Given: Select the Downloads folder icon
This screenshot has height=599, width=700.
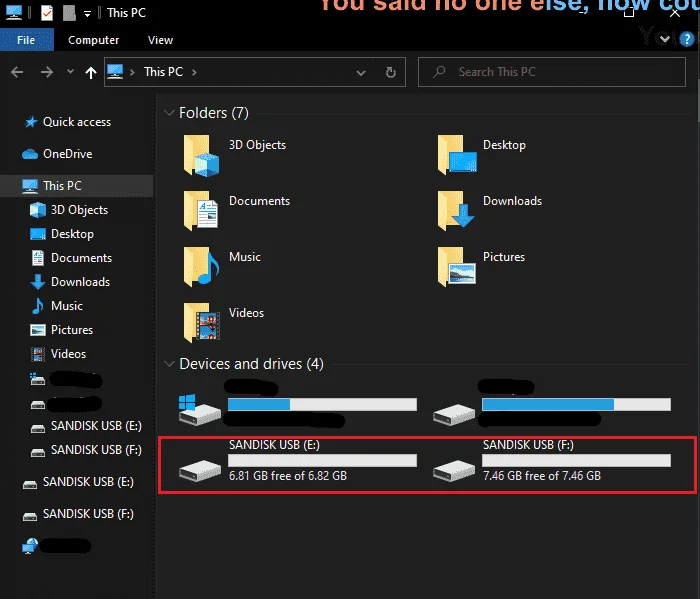Looking at the screenshot, I should pos(456,211).
